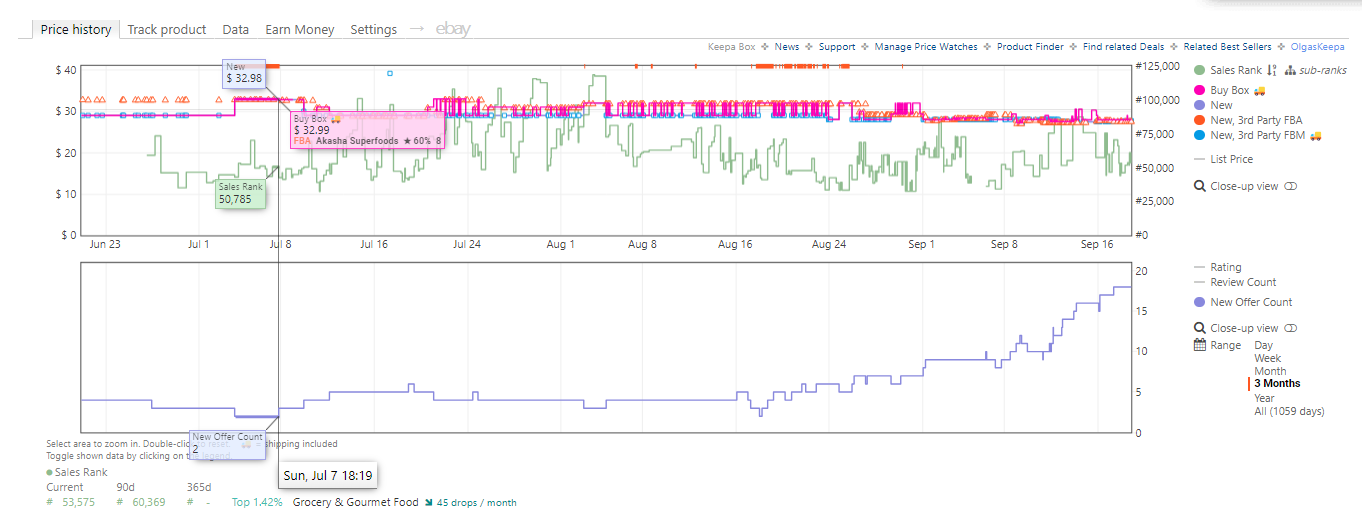Image resolution: width=1362 pixels, height=508 pixels.
Task: Open Related Best Sellers link
Action: click(x=1227, y=47)
